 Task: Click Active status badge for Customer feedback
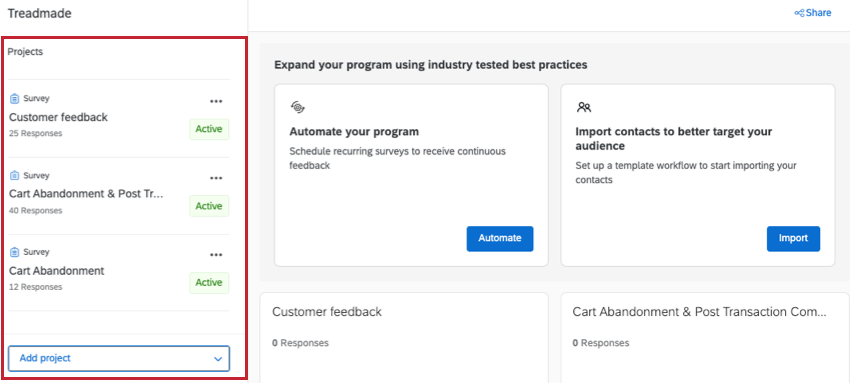209,129
